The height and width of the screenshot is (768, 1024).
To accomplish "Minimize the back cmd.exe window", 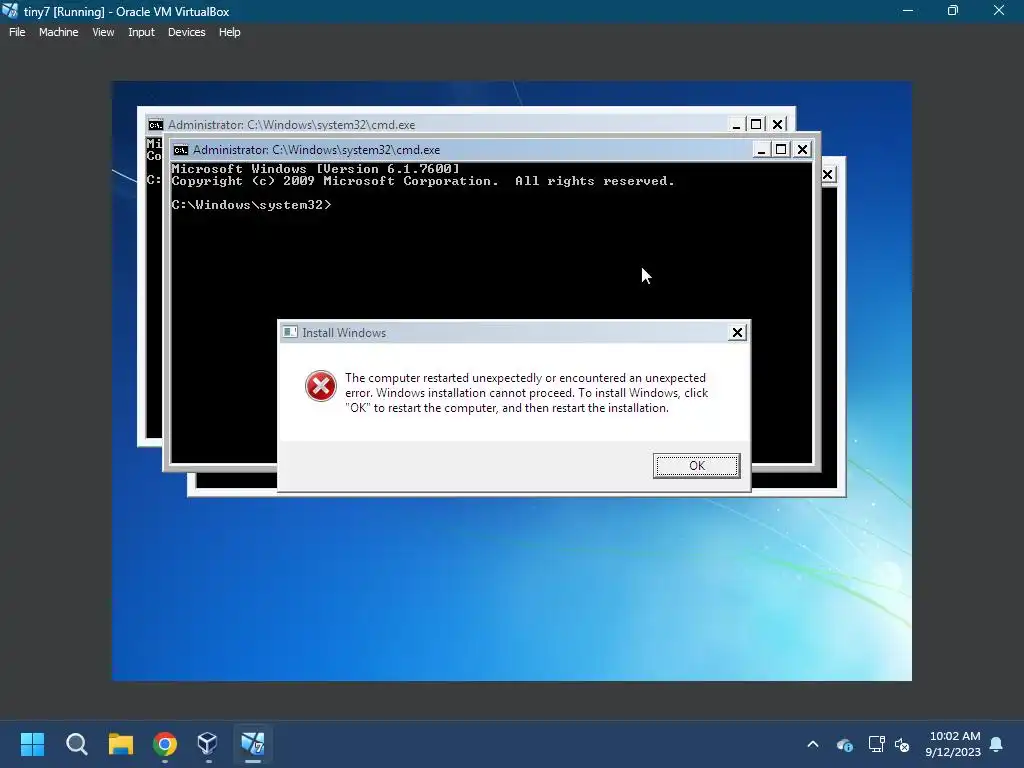I will (736, 124).
